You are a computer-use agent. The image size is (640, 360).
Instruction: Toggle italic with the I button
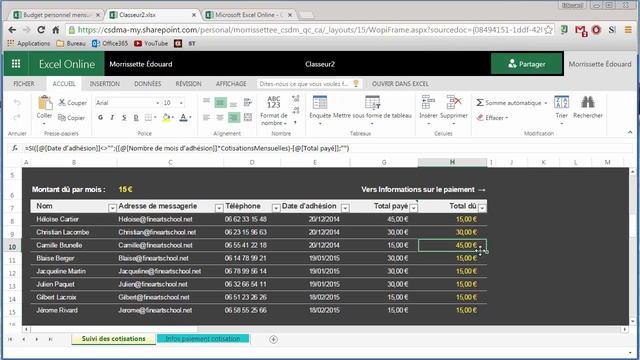(112, 118)
